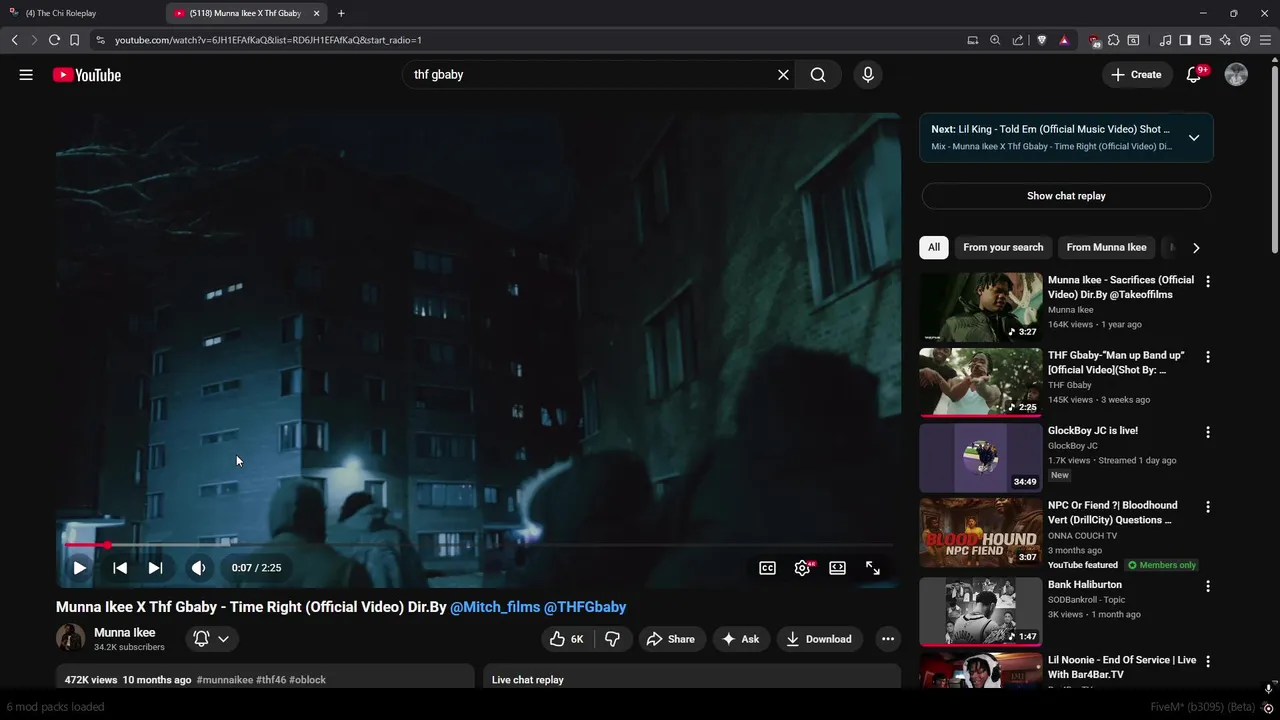The image size is (1280, 720).
Task: Open the Brave Rewards triangle icon
Action: pos(1063,40)
